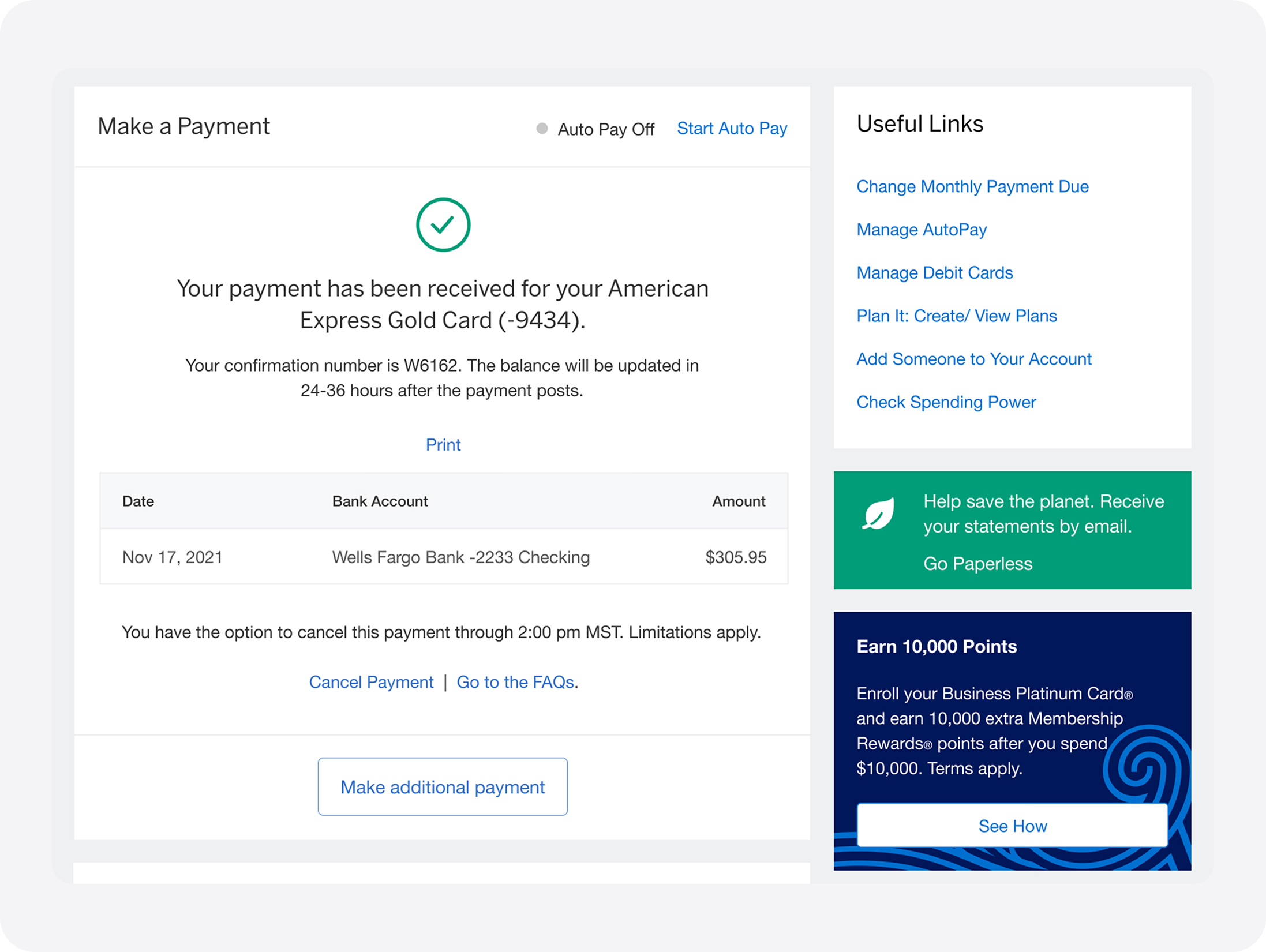1266x952 pixels.
Task: Click the $305.95 amount cell
Action: tap(736, 557)
